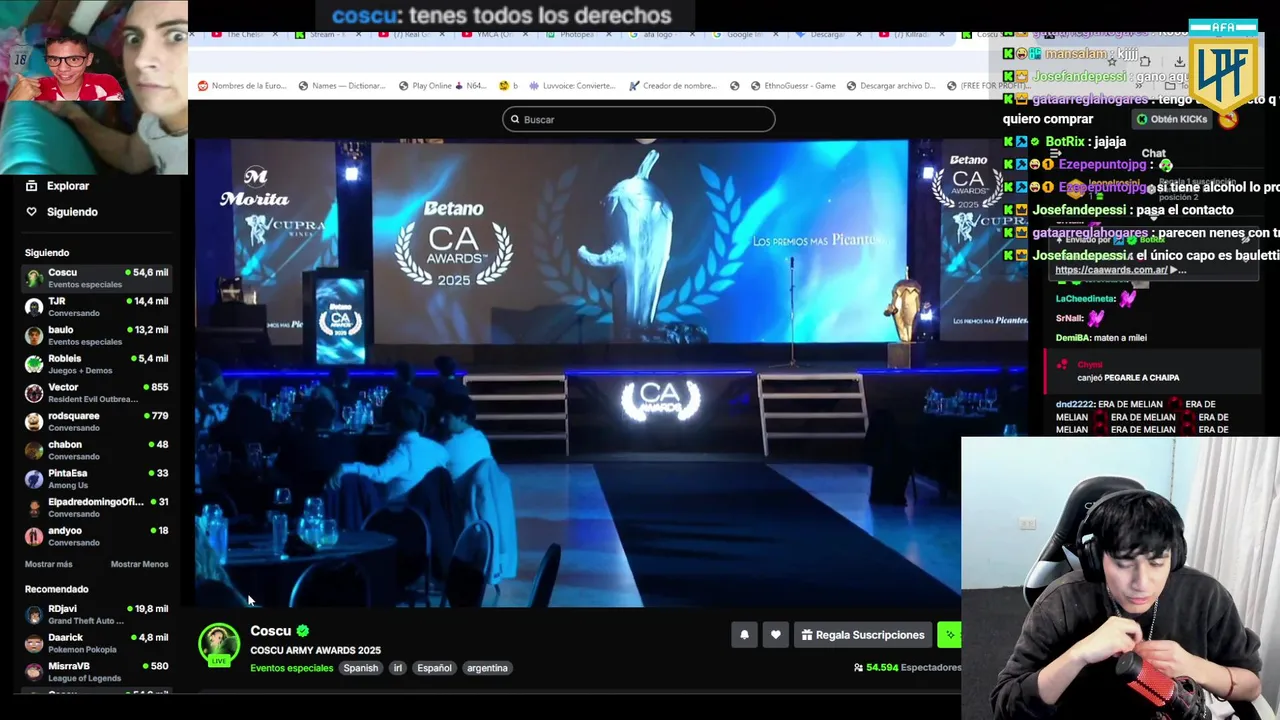
Task: Click PintaEsa's avatar in the sidebar
Action: coord(34,479)
